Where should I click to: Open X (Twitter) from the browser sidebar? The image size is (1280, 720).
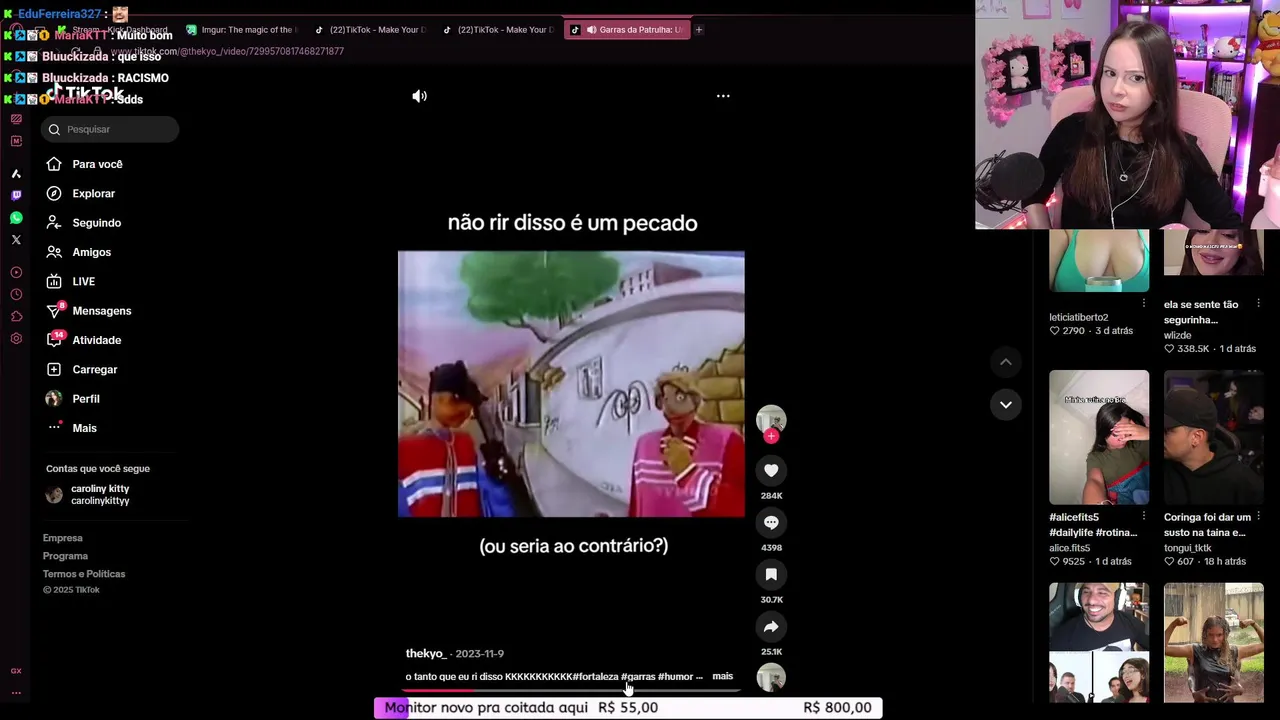16,240
